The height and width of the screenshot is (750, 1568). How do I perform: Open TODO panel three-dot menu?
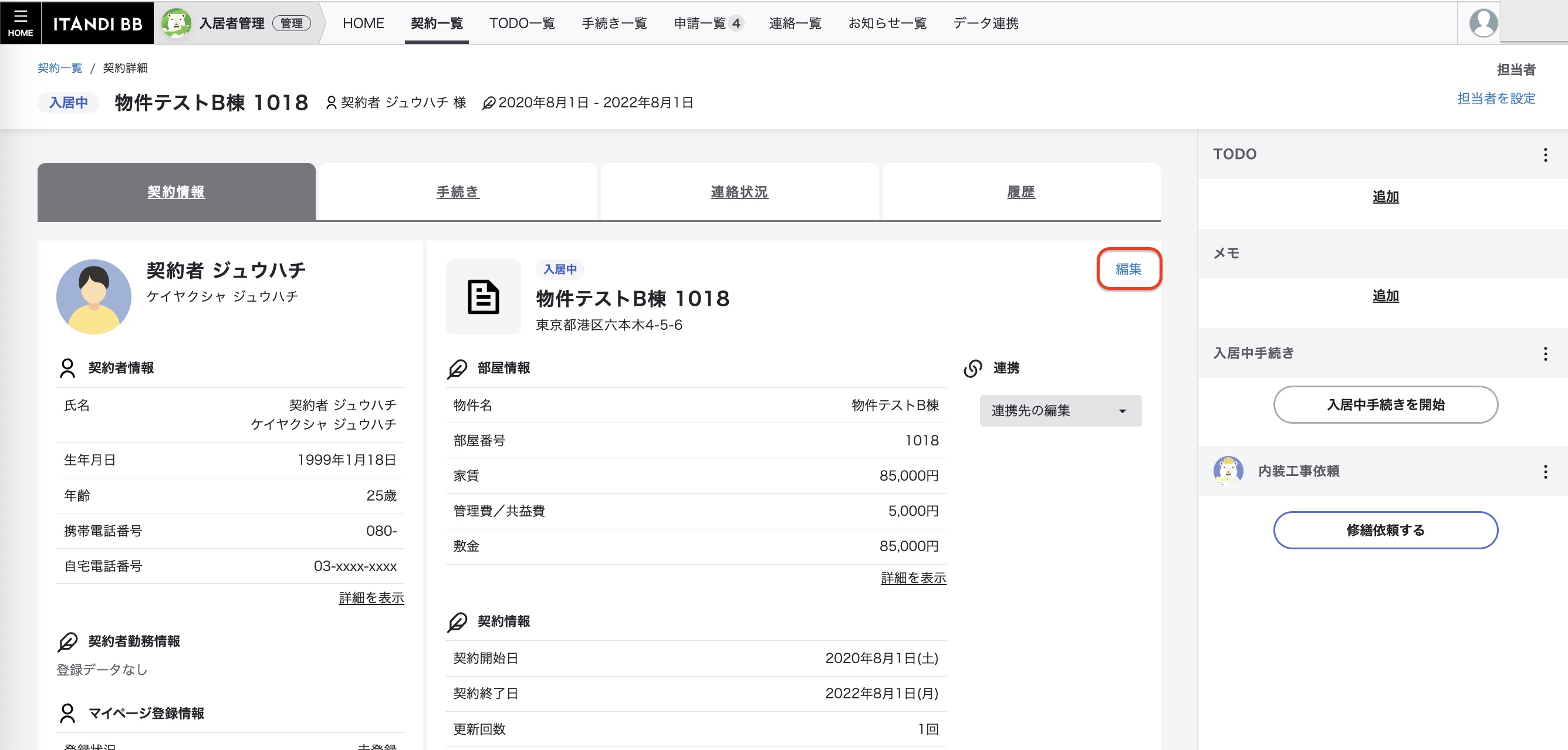(x=1545, y=154)
